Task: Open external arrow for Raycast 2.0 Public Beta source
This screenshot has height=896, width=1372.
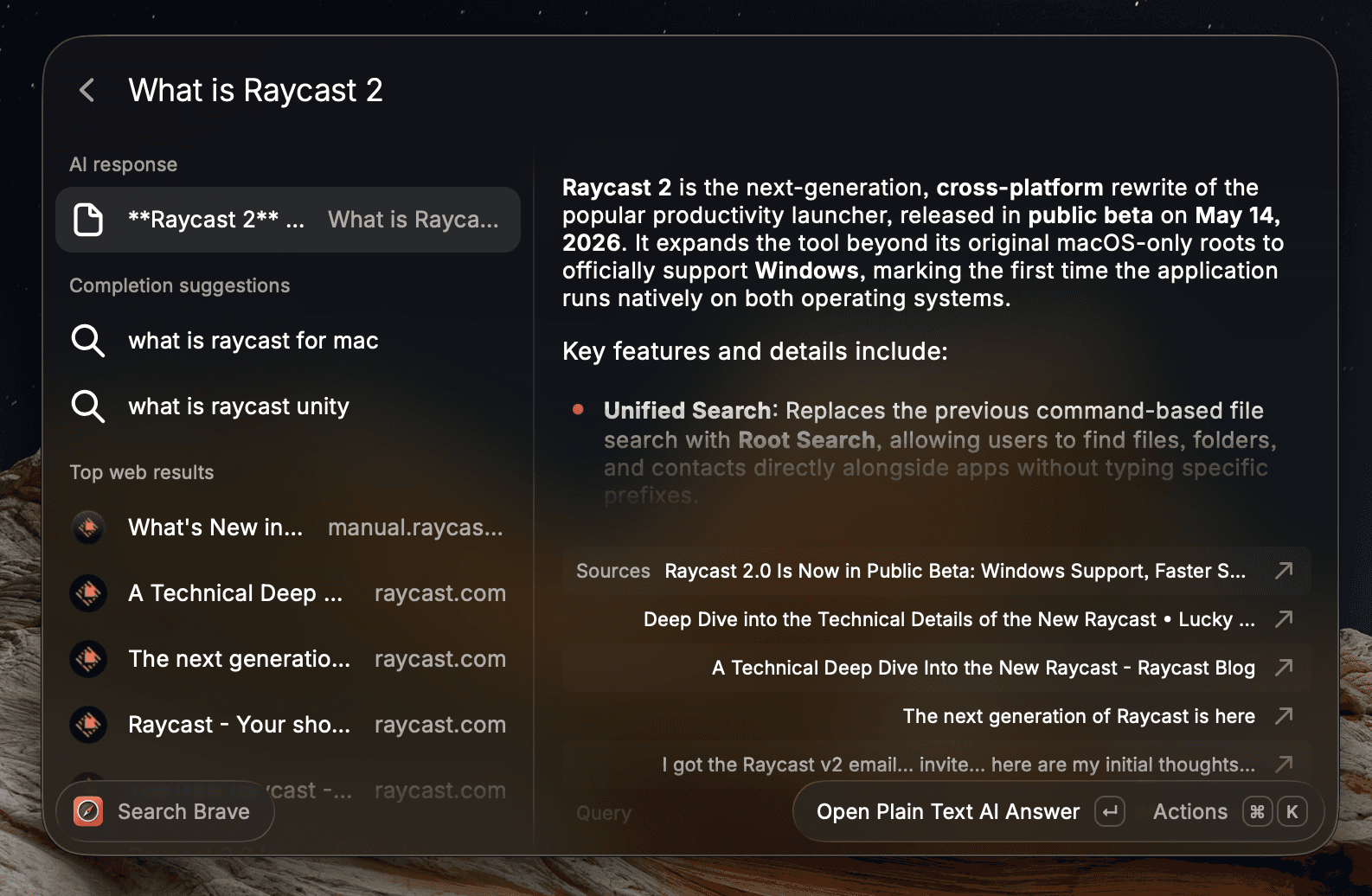Action: point(1285,570)
